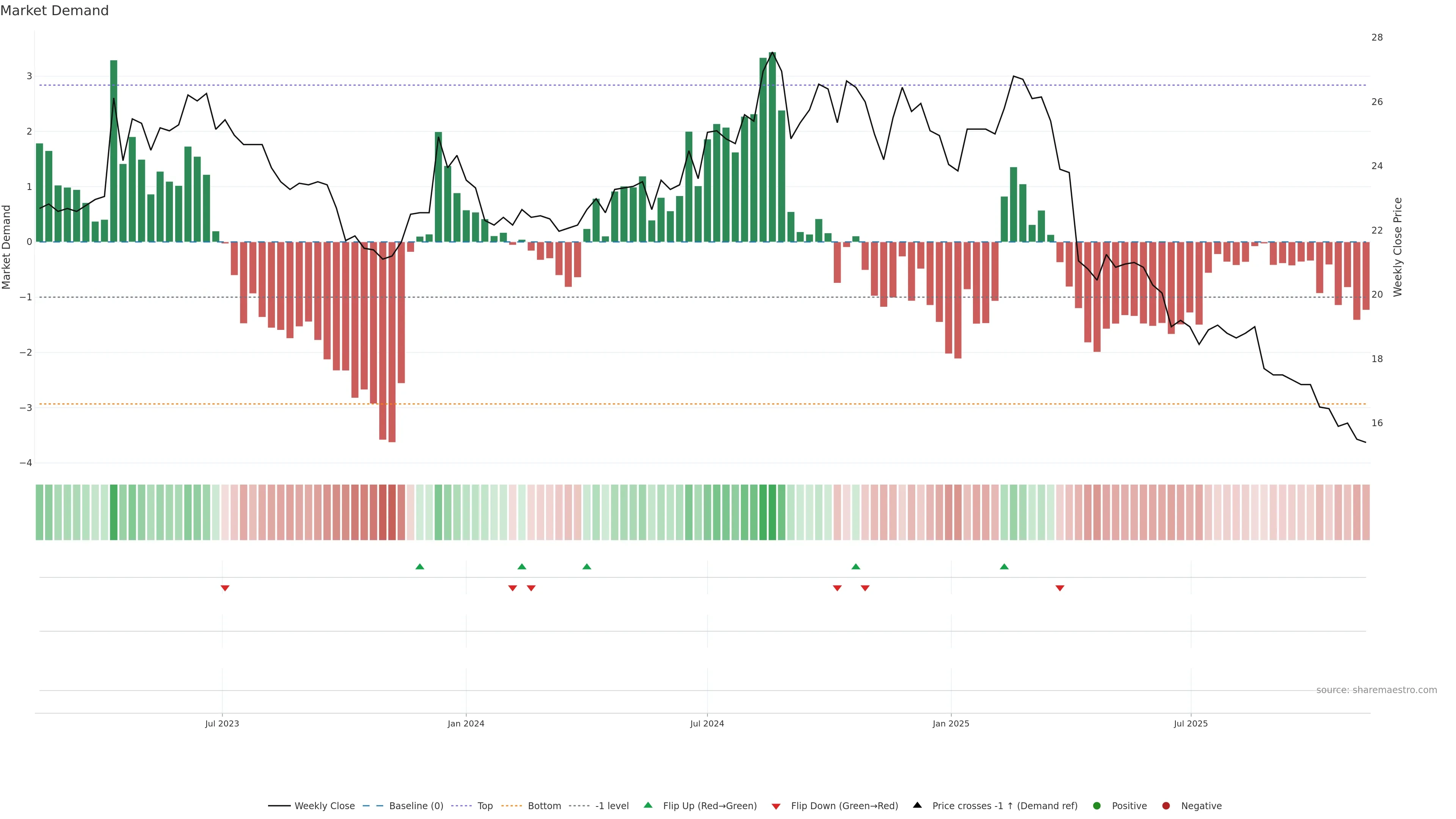
Task: Hide the Top dotted line via legend
Action: point(485,805)
